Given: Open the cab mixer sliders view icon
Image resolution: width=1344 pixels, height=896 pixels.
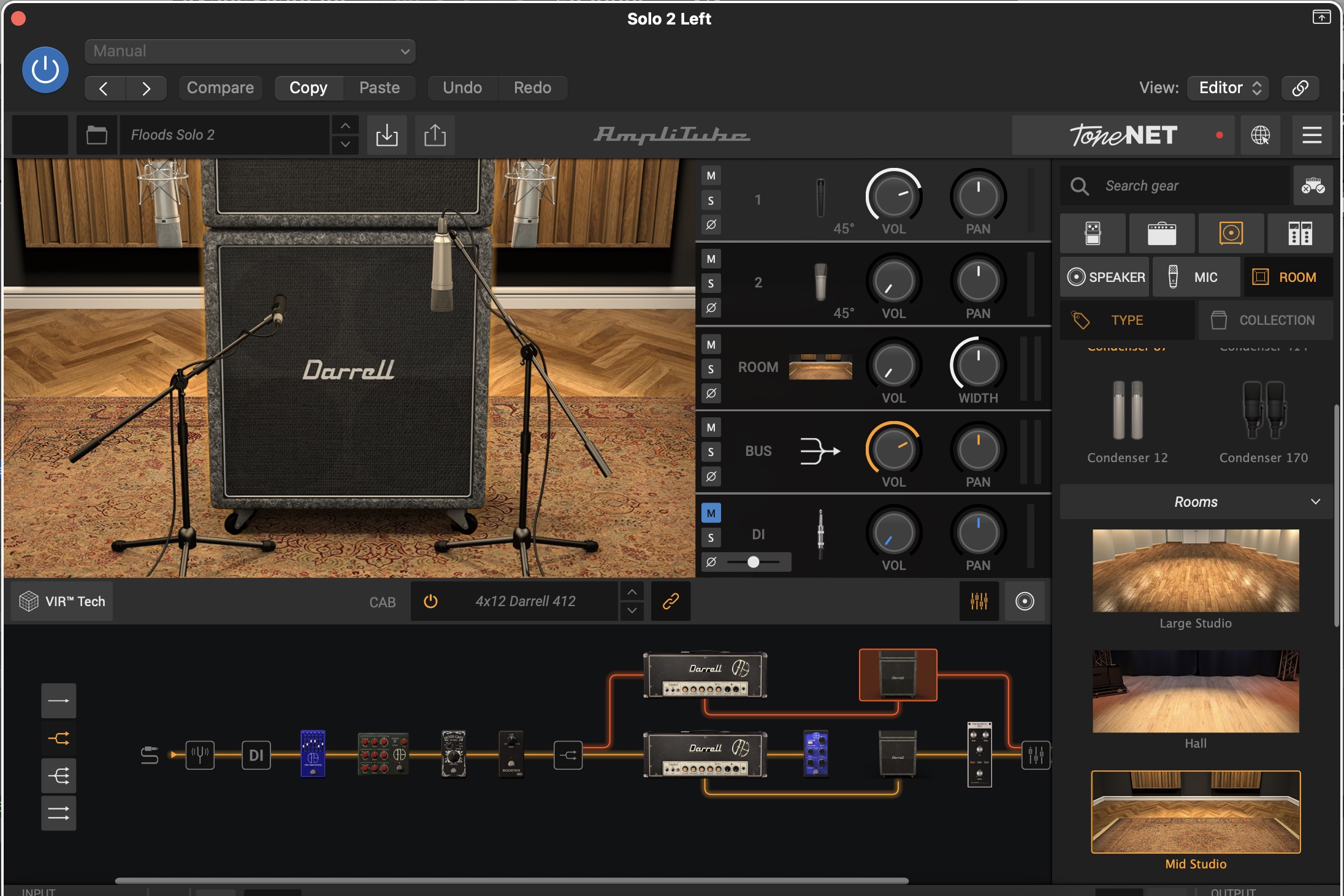Looking at the screenshot, I should (979, 602).
